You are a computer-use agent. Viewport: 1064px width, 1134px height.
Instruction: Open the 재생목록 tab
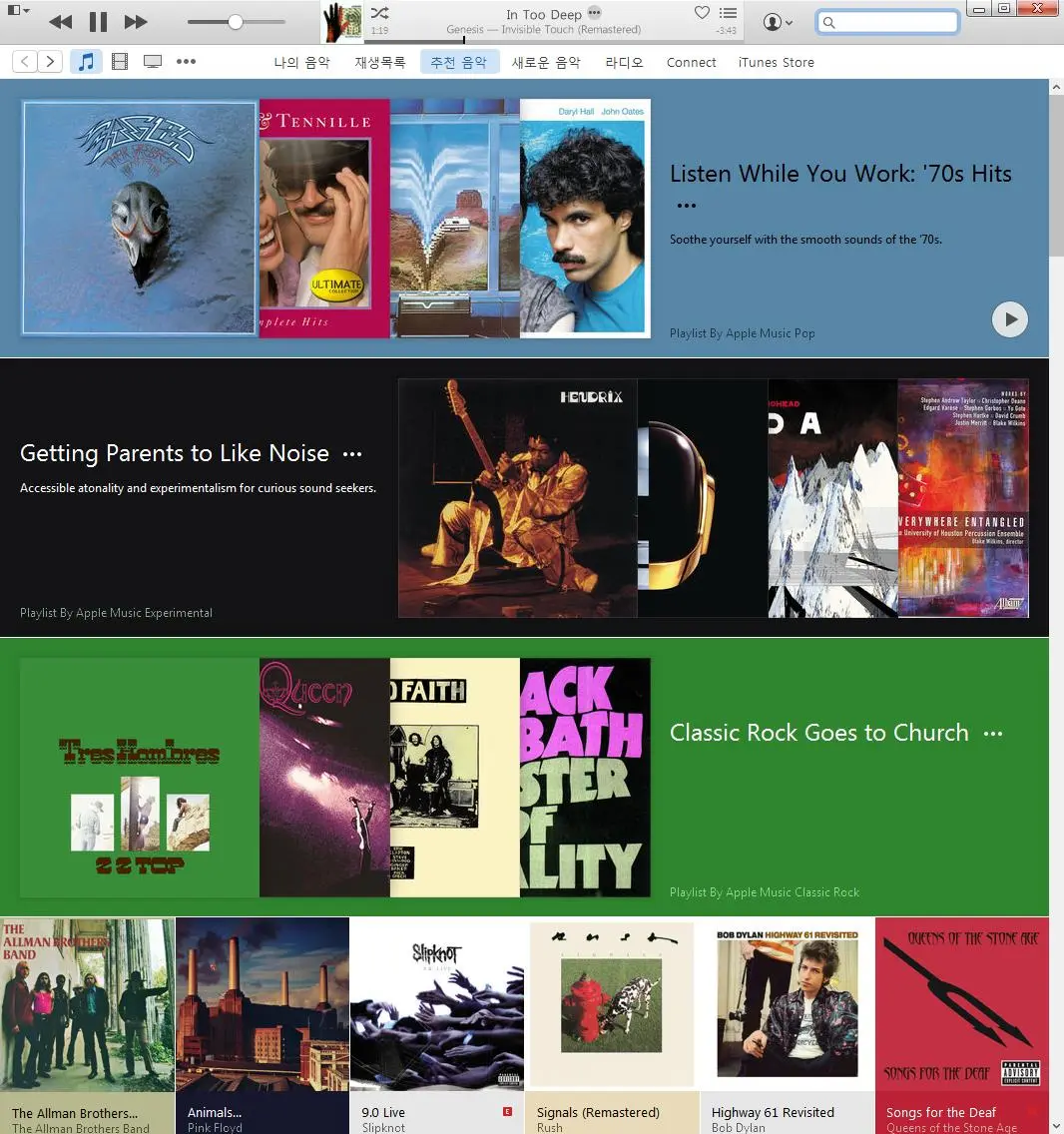tap(379, 62)
